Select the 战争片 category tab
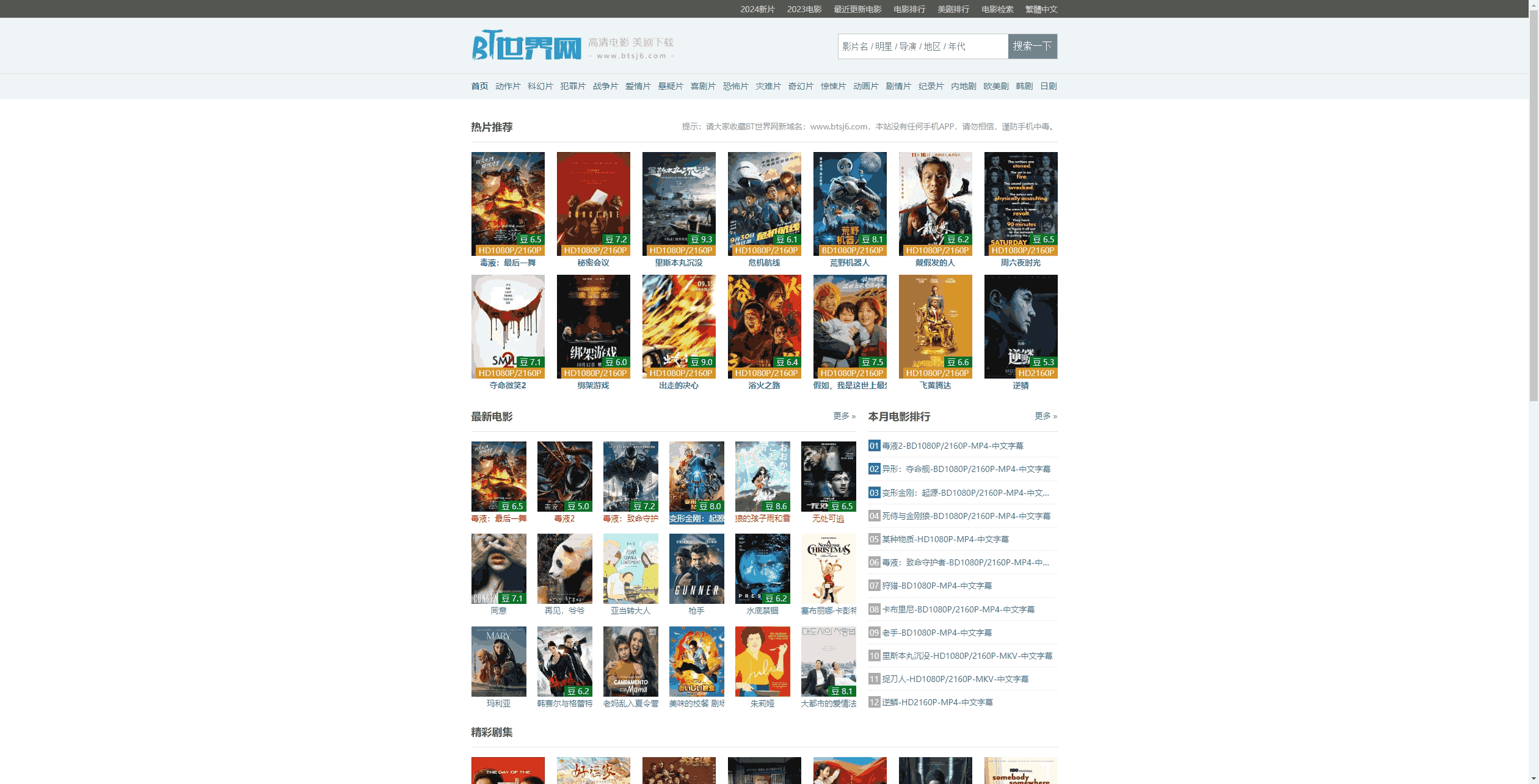 (605, 86)
